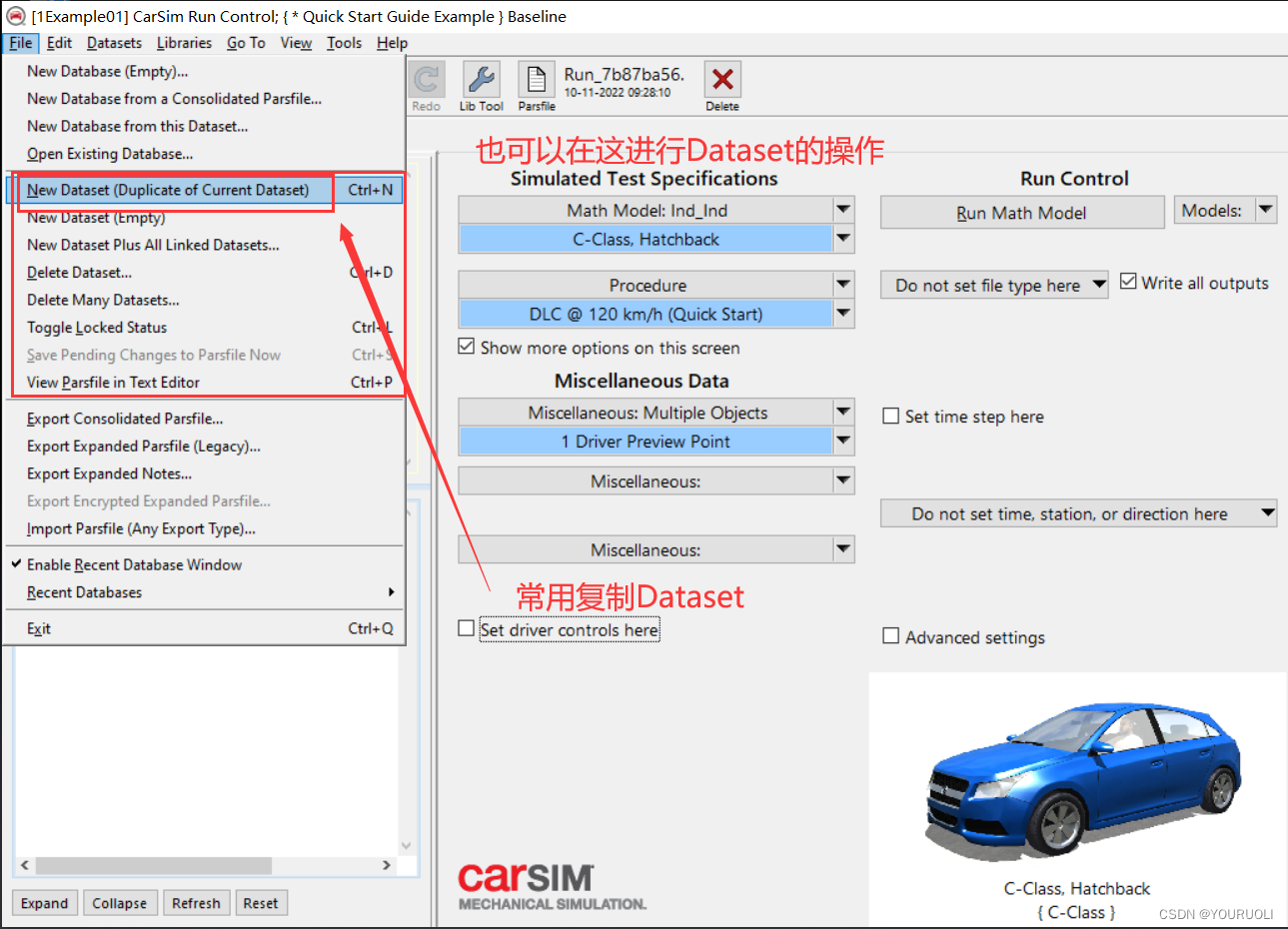Check the Advanced settings box
This screenshot has width=1288, height=929.
tap(890, 636)
